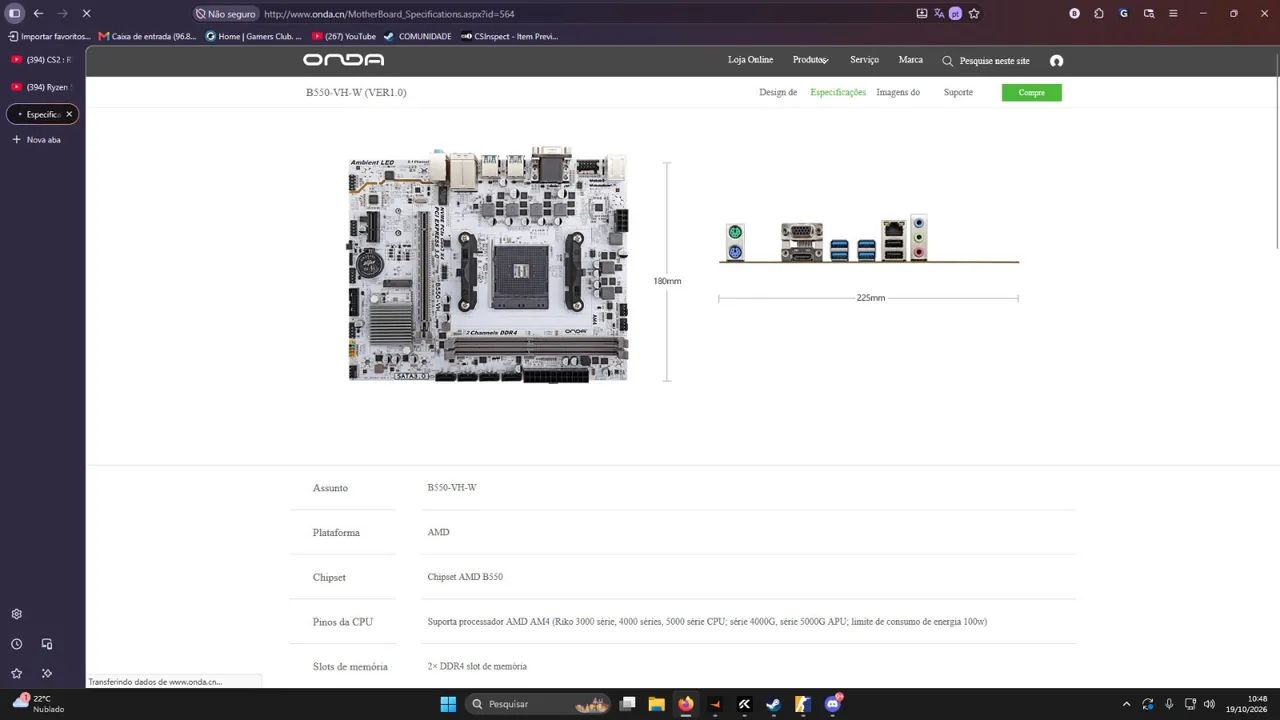Image resolution: width=1280 pixels, height=720 pixels.
Task: Open the Suporte section link
Action: coord(958,92)
